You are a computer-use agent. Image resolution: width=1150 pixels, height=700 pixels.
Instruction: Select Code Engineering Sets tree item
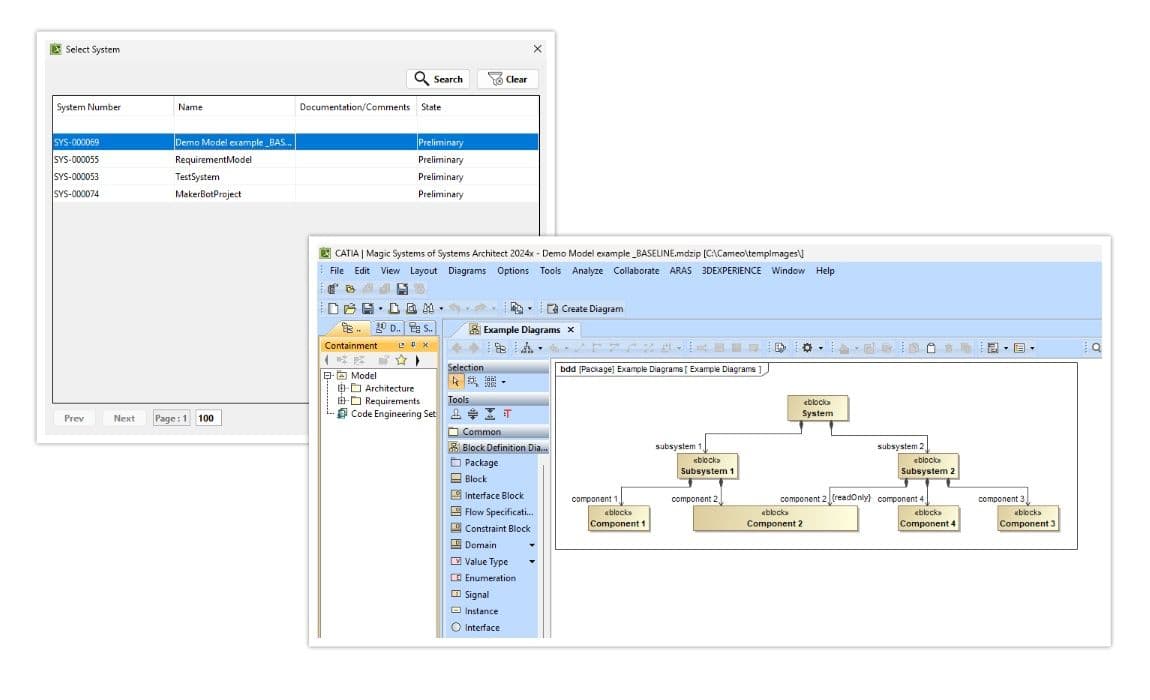coord(387,415)
